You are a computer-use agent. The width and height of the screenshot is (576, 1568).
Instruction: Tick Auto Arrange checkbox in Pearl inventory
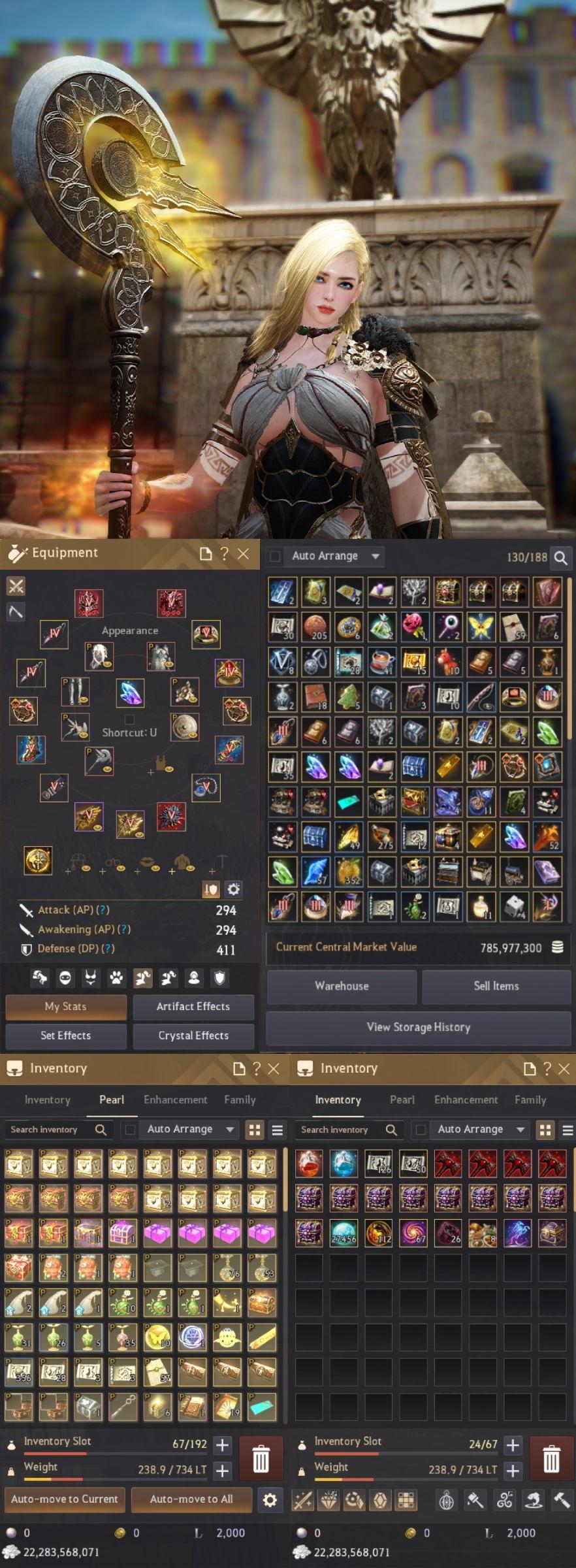(x=130, y=1130)
